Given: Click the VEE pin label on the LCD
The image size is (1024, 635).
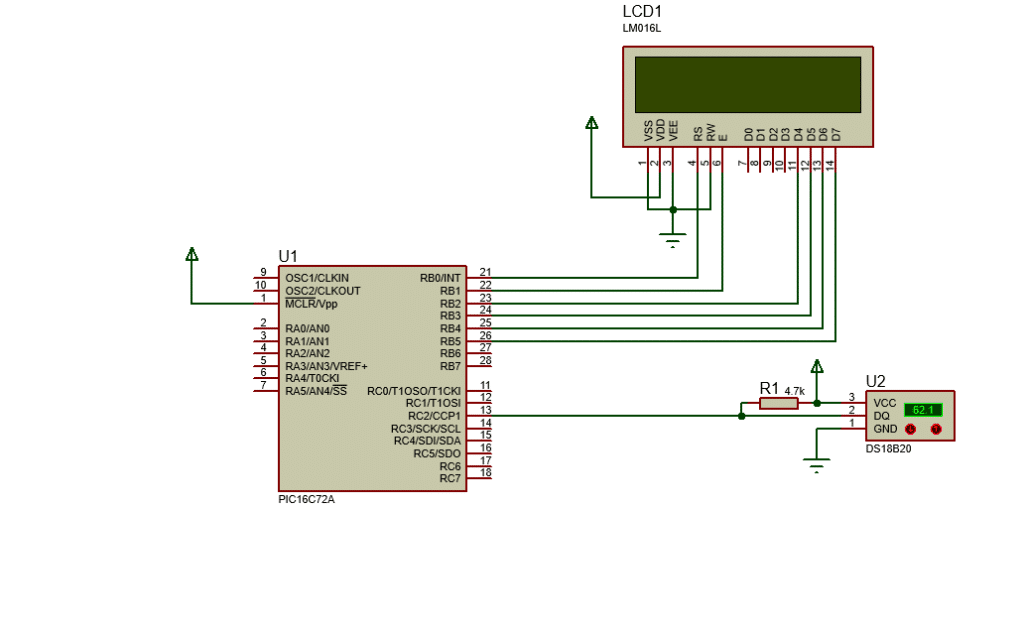Looking at the screenshot, I should click(673, 131).
